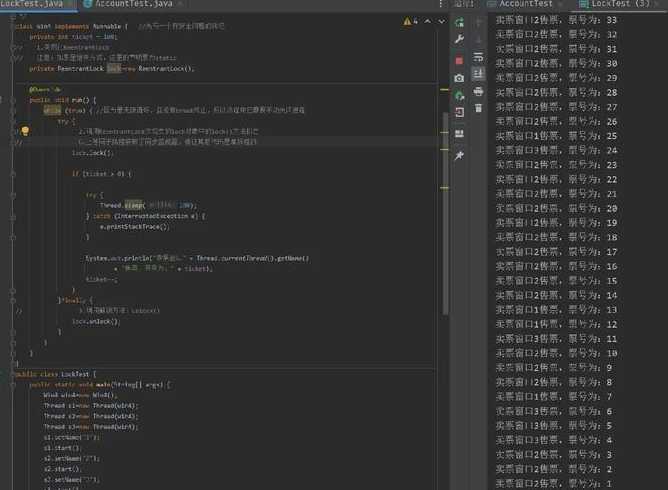Click the t1.start() line in main

(62, 448)
